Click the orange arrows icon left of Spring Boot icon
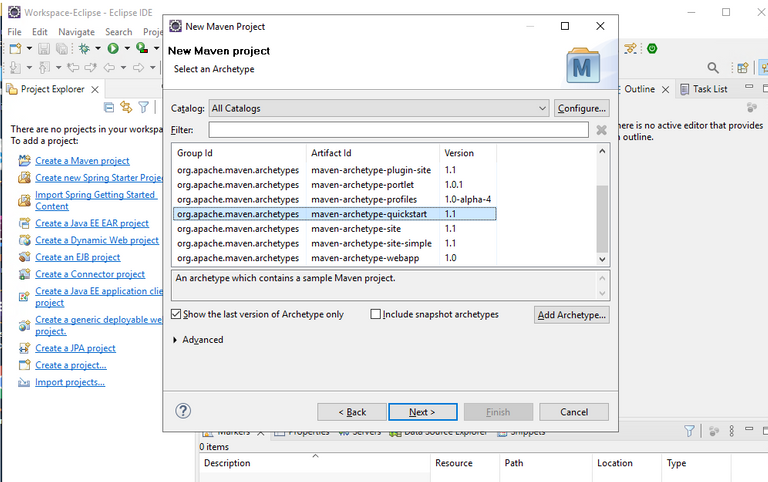The width and height of the screenshot is (768, 482). [631, 48]
